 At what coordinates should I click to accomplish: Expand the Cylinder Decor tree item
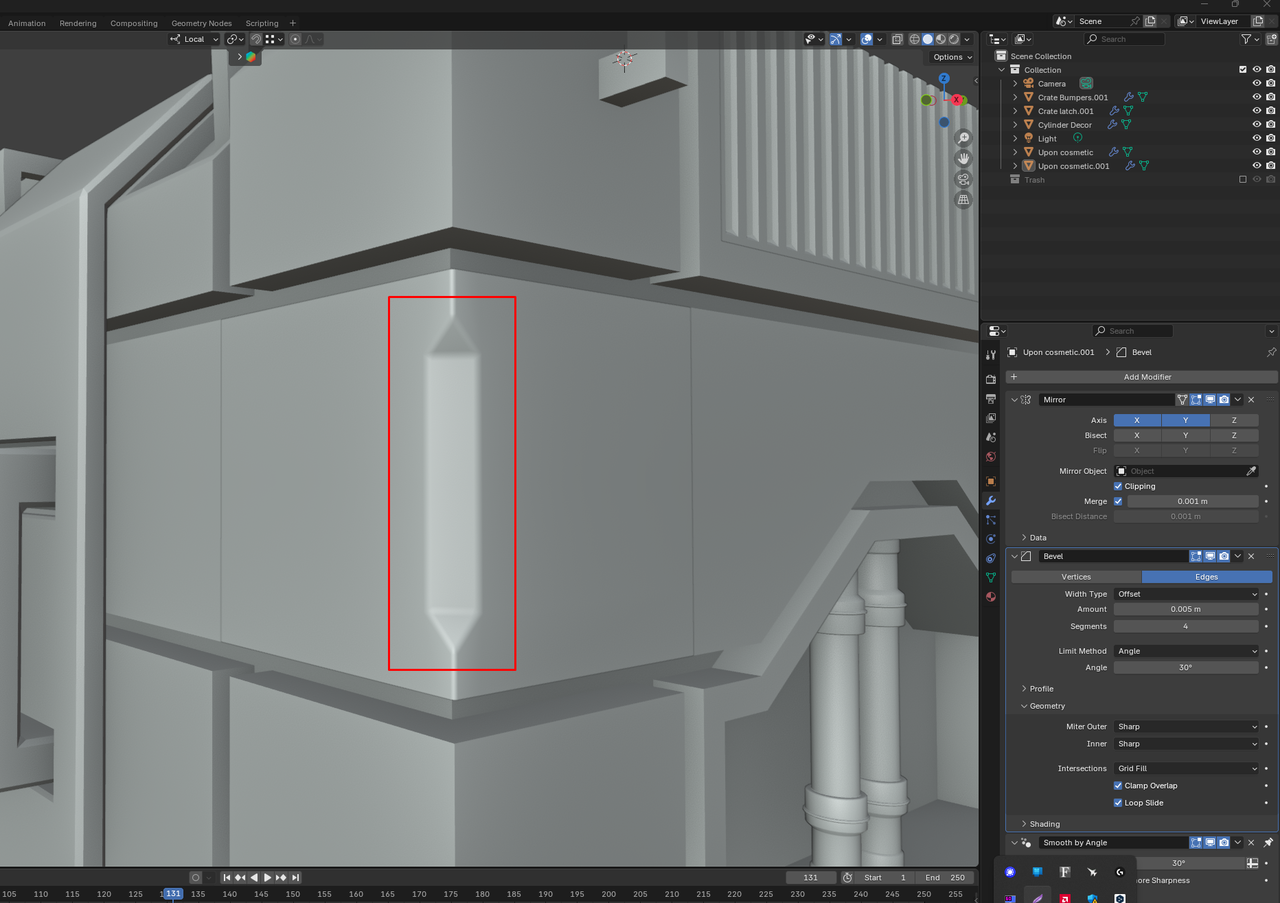tap(1015, 125)
